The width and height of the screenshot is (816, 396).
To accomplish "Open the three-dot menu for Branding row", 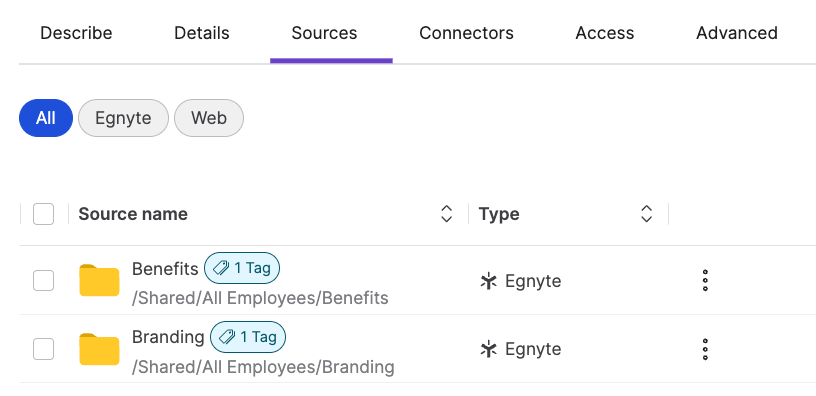I will pyautogui.click(x=705, y=349).
